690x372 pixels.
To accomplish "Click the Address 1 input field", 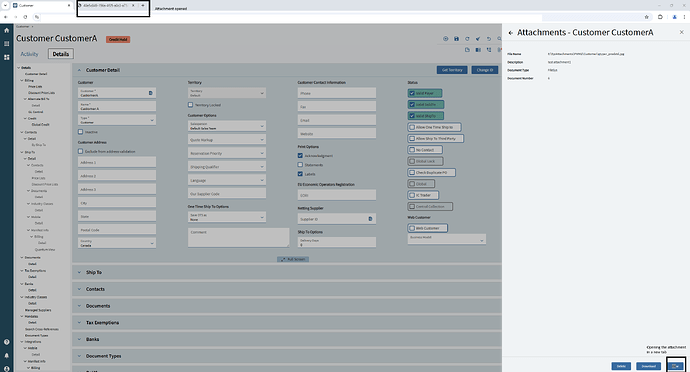I will click(x=117, y=162).
